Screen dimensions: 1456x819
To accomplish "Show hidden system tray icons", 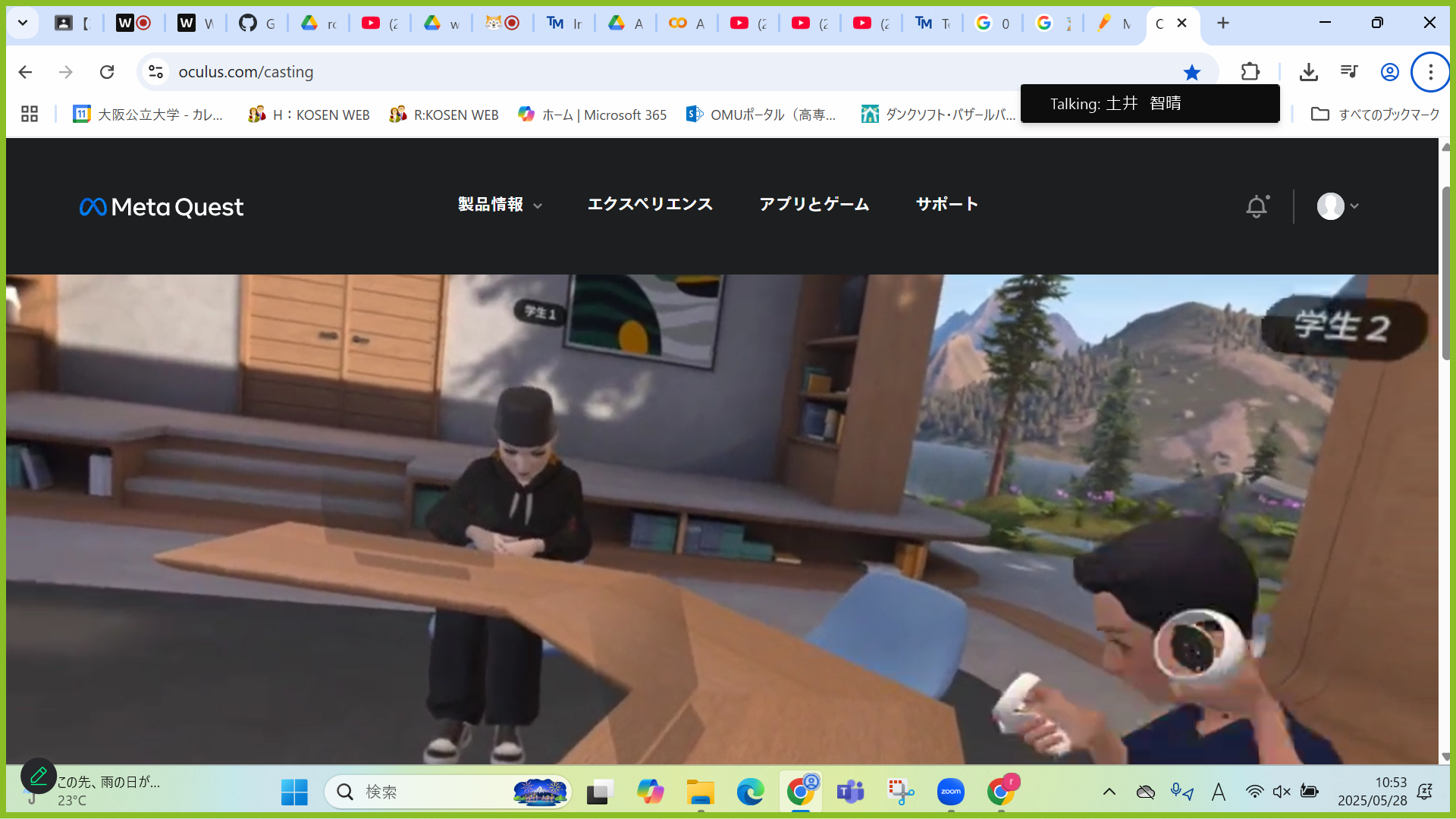I will tap(1109, 792).
